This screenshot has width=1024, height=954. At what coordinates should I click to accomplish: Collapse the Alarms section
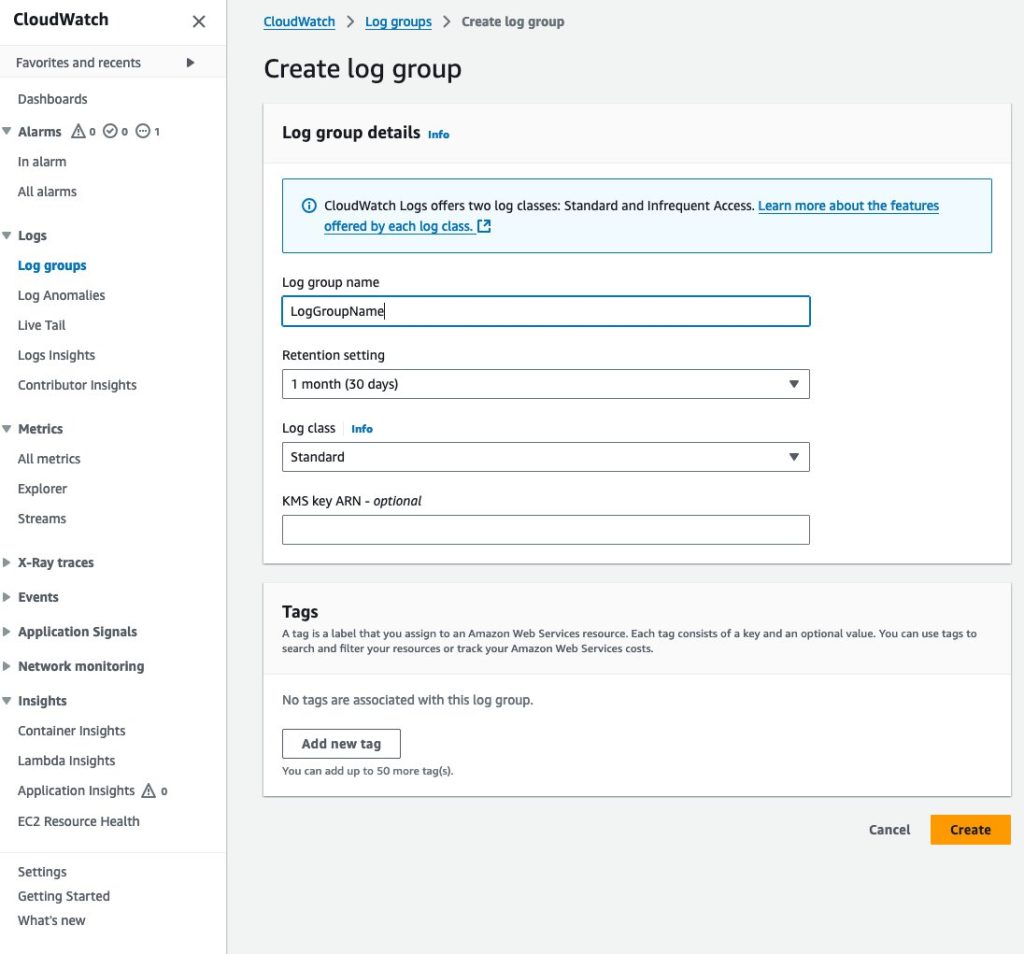point(7,131)
